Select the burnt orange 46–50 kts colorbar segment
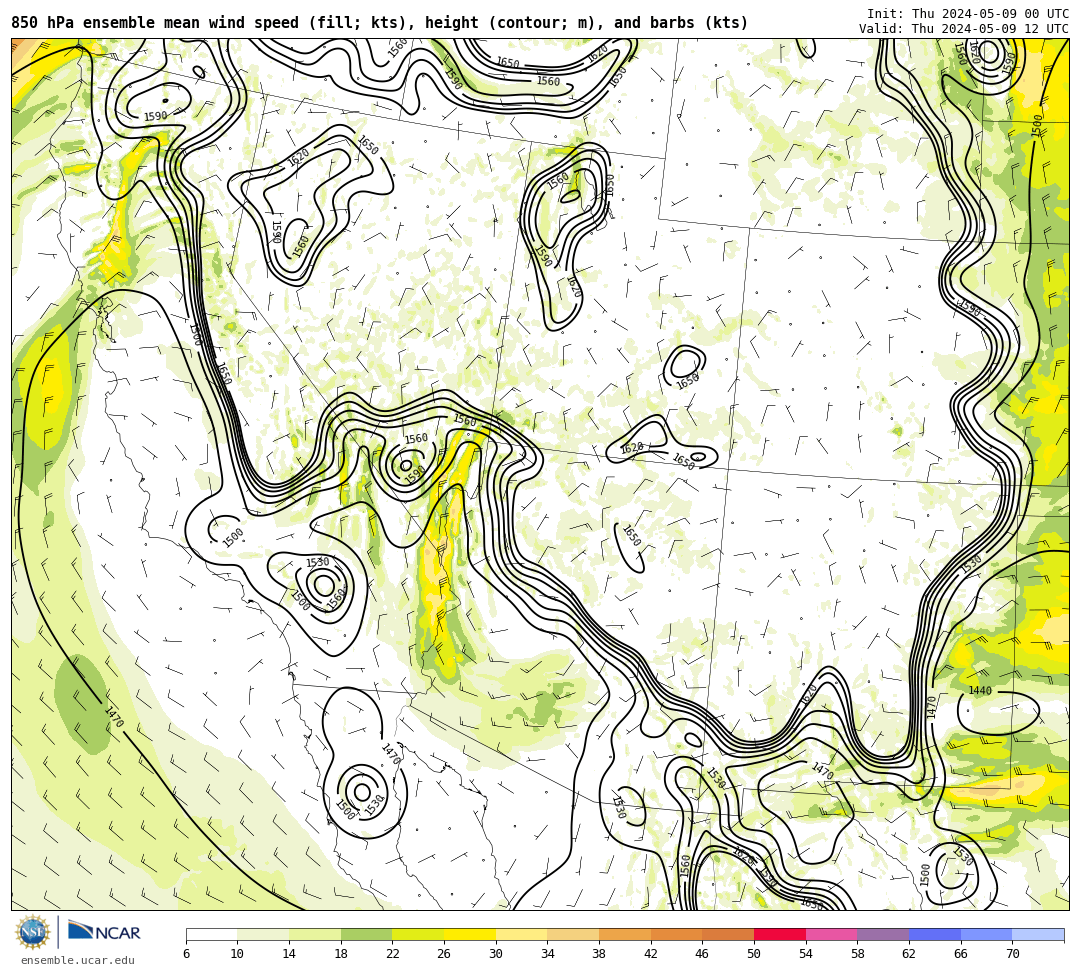The height and width of the screenshot is (973, 1080). [x=728, y=934]
